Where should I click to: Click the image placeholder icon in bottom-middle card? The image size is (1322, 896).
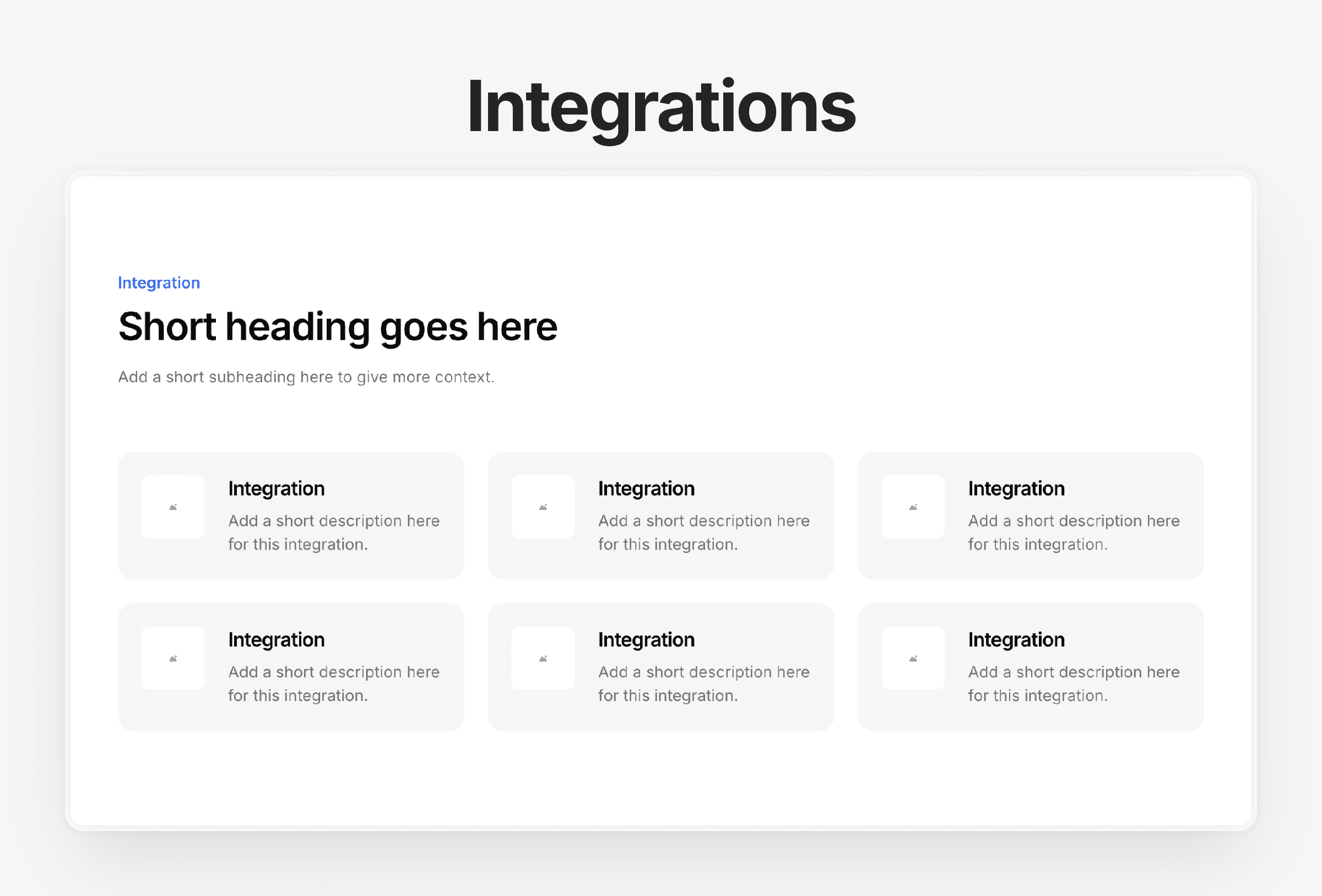543,658
